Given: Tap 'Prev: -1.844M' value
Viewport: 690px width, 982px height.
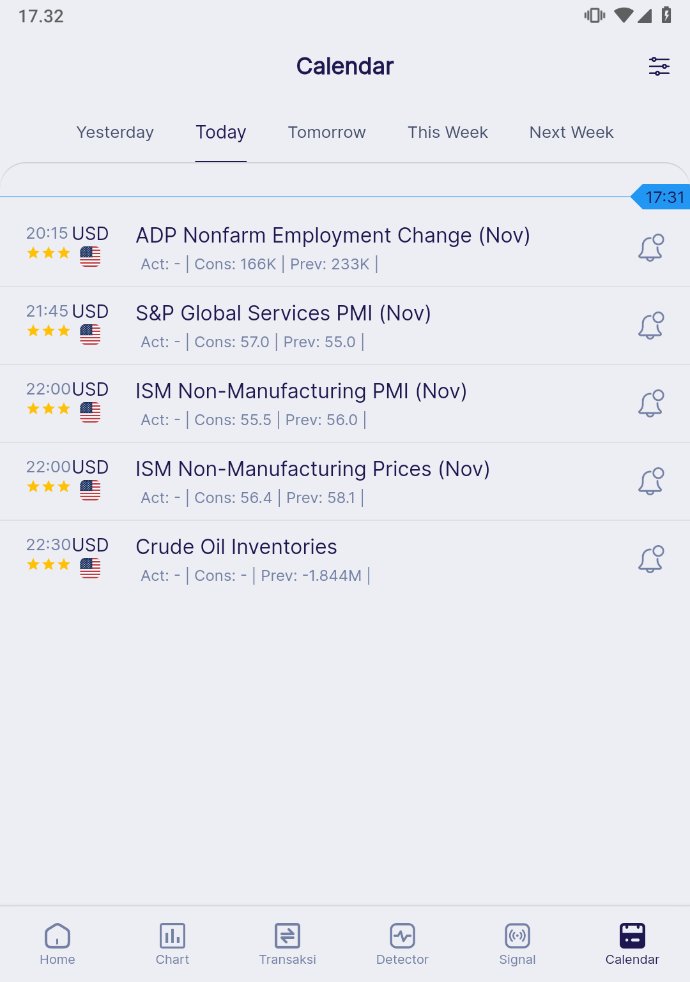Looking at the screenshot, I should pyautogui.click(x=311, y=576).
